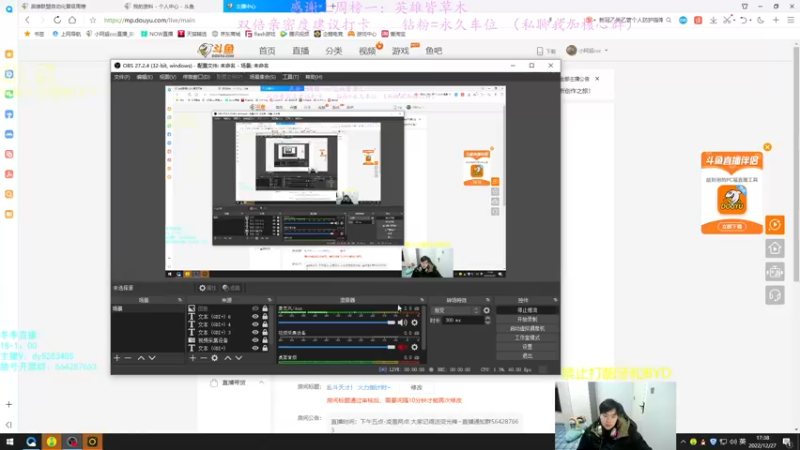Open 编辑 menu in OBS
800x450 pixels.
pos(144,77)
